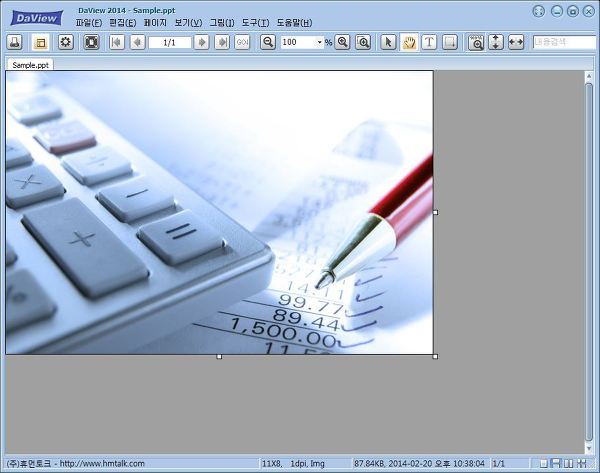Jump to the last page

pos(222,42)
